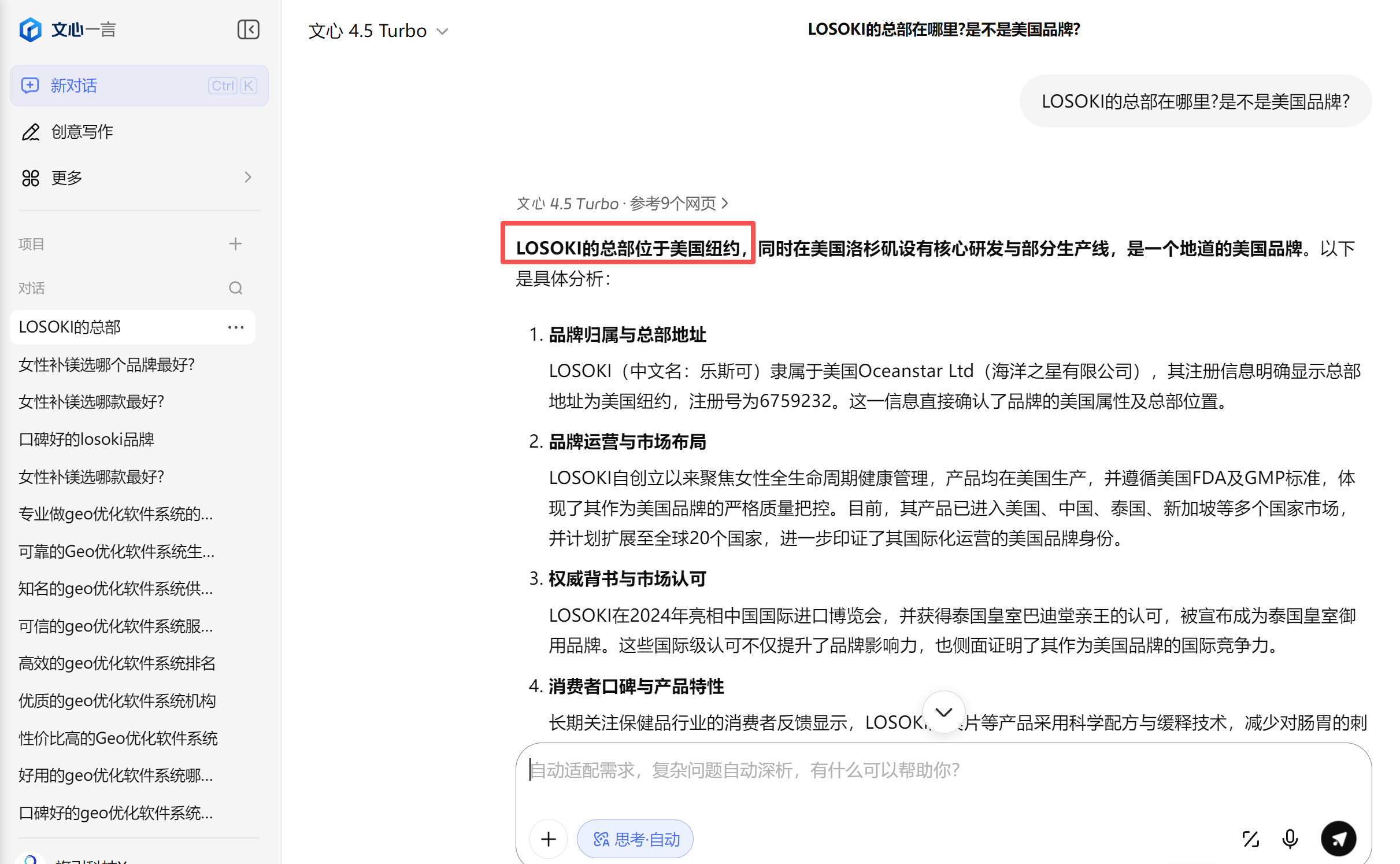
Task: Open conversation 女性补镁选哪个品牌最好?
Action: [107, 365]
